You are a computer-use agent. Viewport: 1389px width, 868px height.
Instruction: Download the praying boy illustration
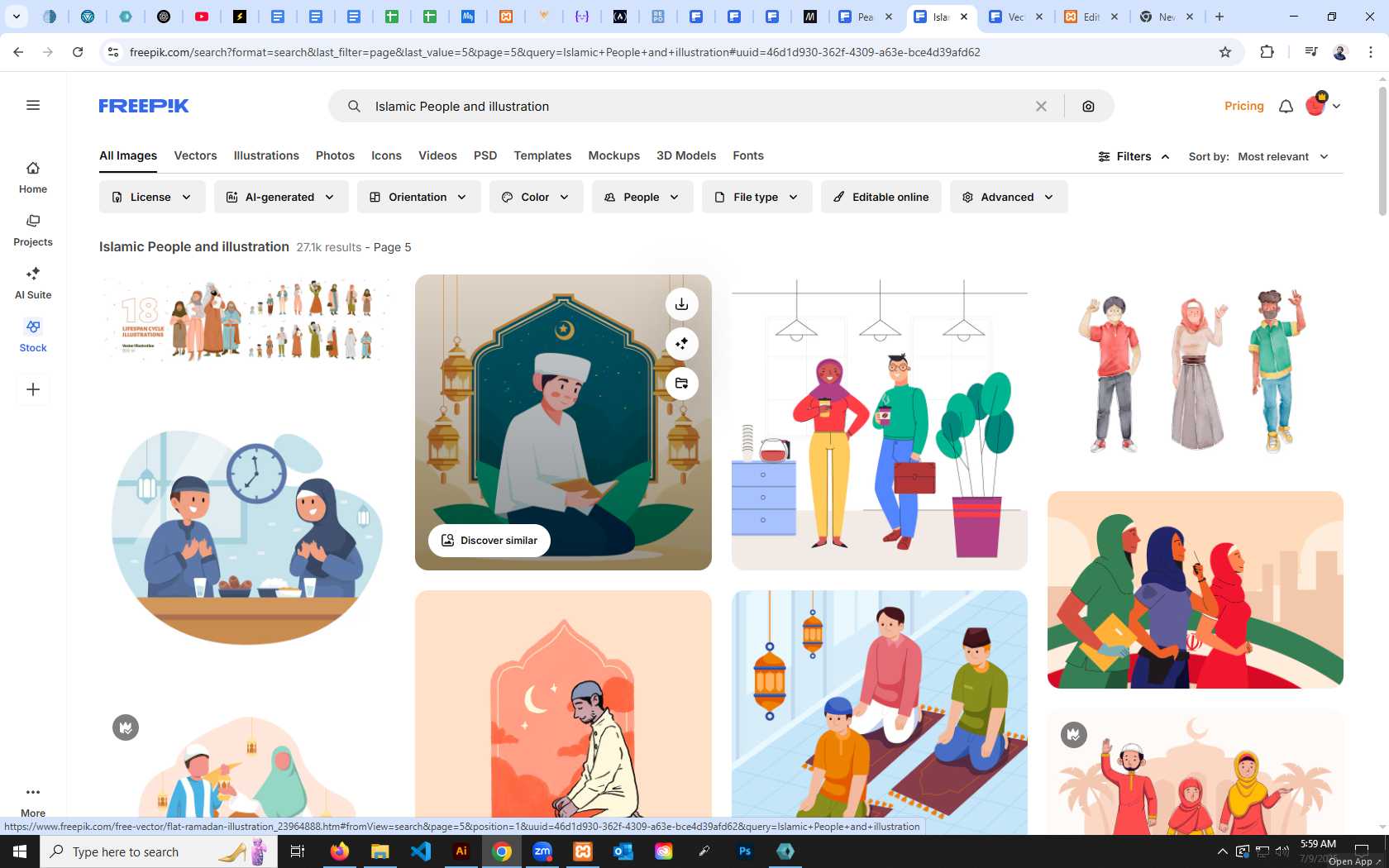tap(681, 304)
